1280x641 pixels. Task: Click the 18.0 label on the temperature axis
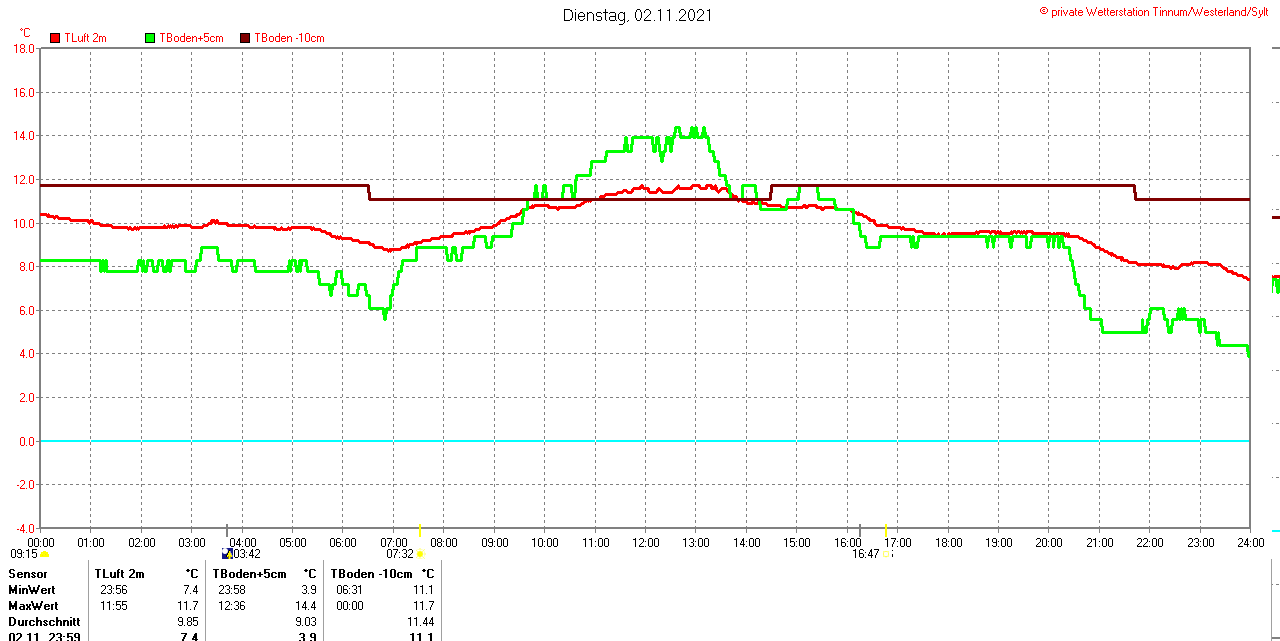click(23, 49)
